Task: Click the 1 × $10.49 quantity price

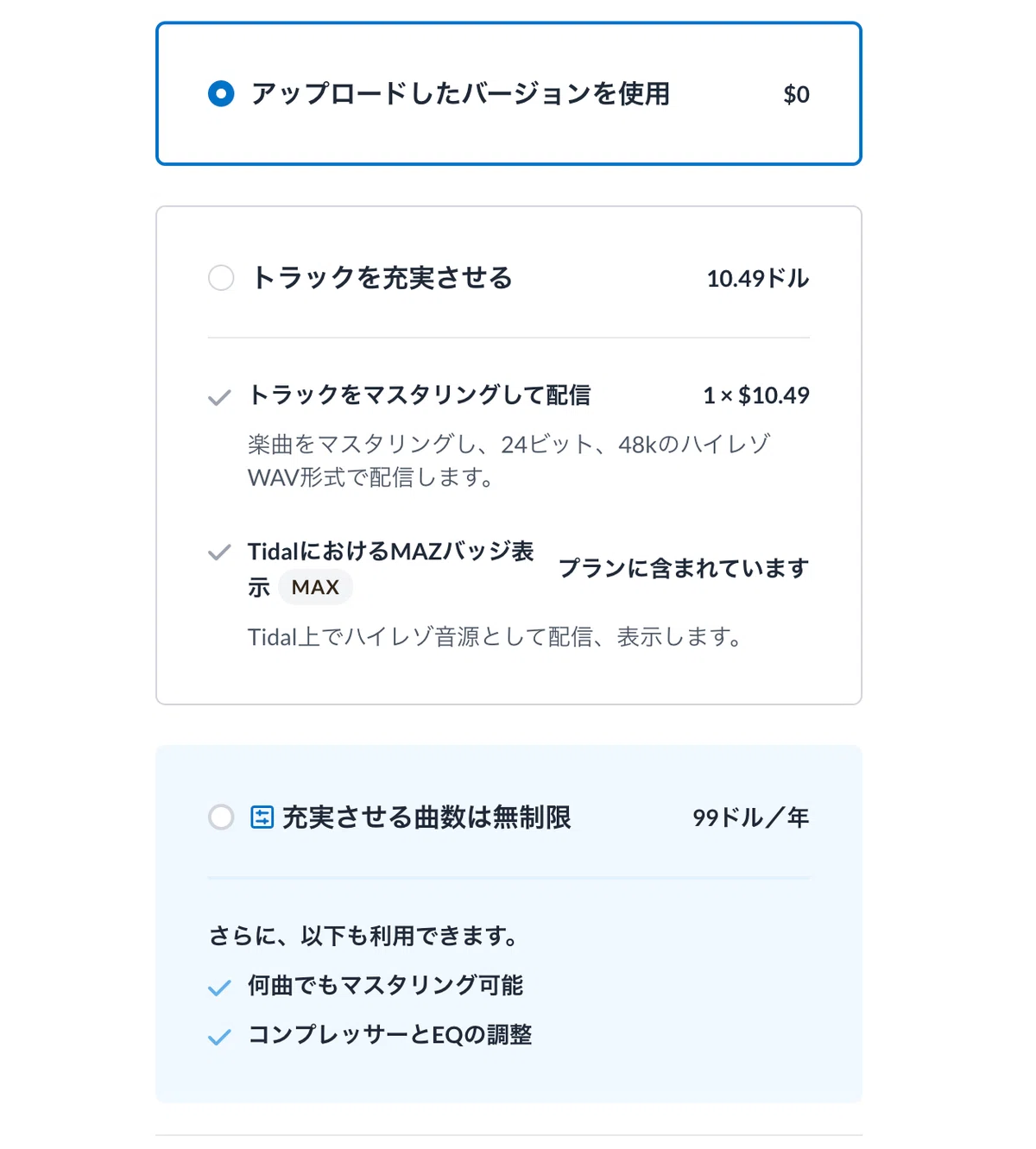Action: (756, 395)
